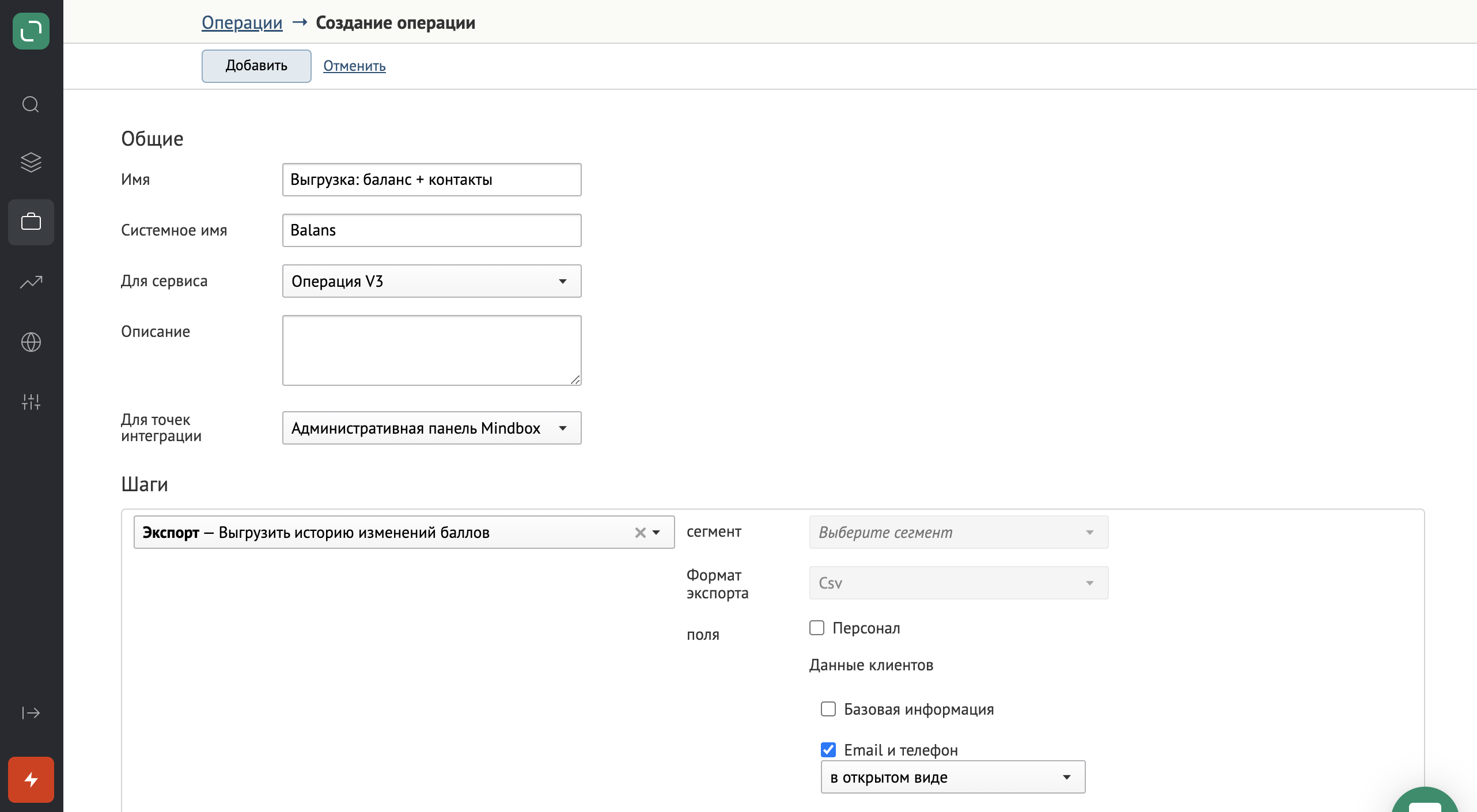The height and width of the screenshot is (812, 1477).
Task: Open the Для точек интеграции dropdown
Action: click(432, 428)
